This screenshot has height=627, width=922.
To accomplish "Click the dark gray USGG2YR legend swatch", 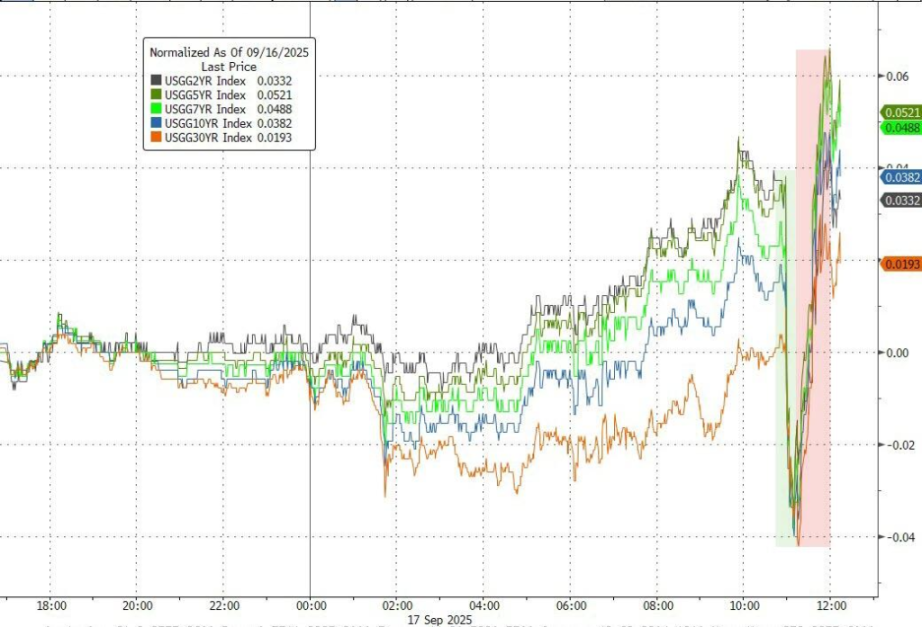I will click(x=157, y=80).
